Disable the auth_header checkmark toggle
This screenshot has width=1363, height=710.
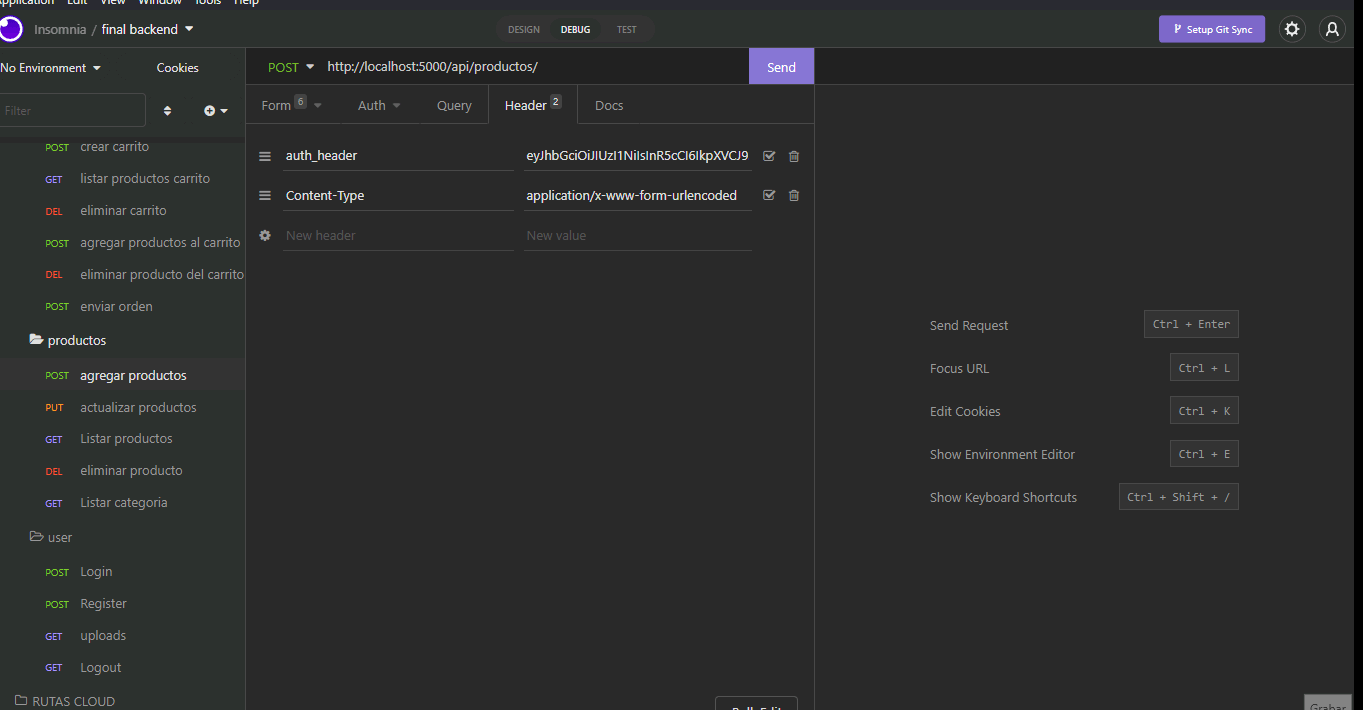click(769, 156)
